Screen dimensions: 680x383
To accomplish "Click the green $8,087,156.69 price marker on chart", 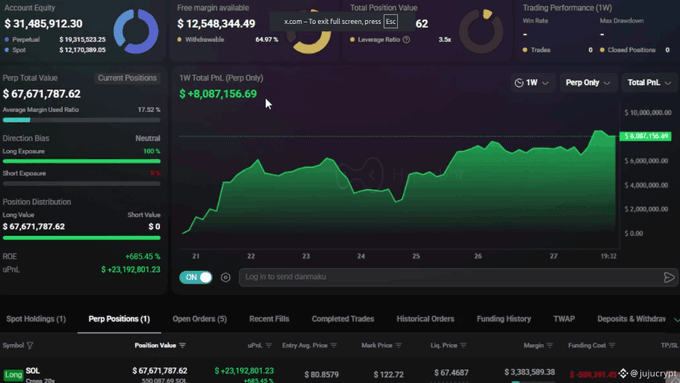I will [x=645, y=136].
